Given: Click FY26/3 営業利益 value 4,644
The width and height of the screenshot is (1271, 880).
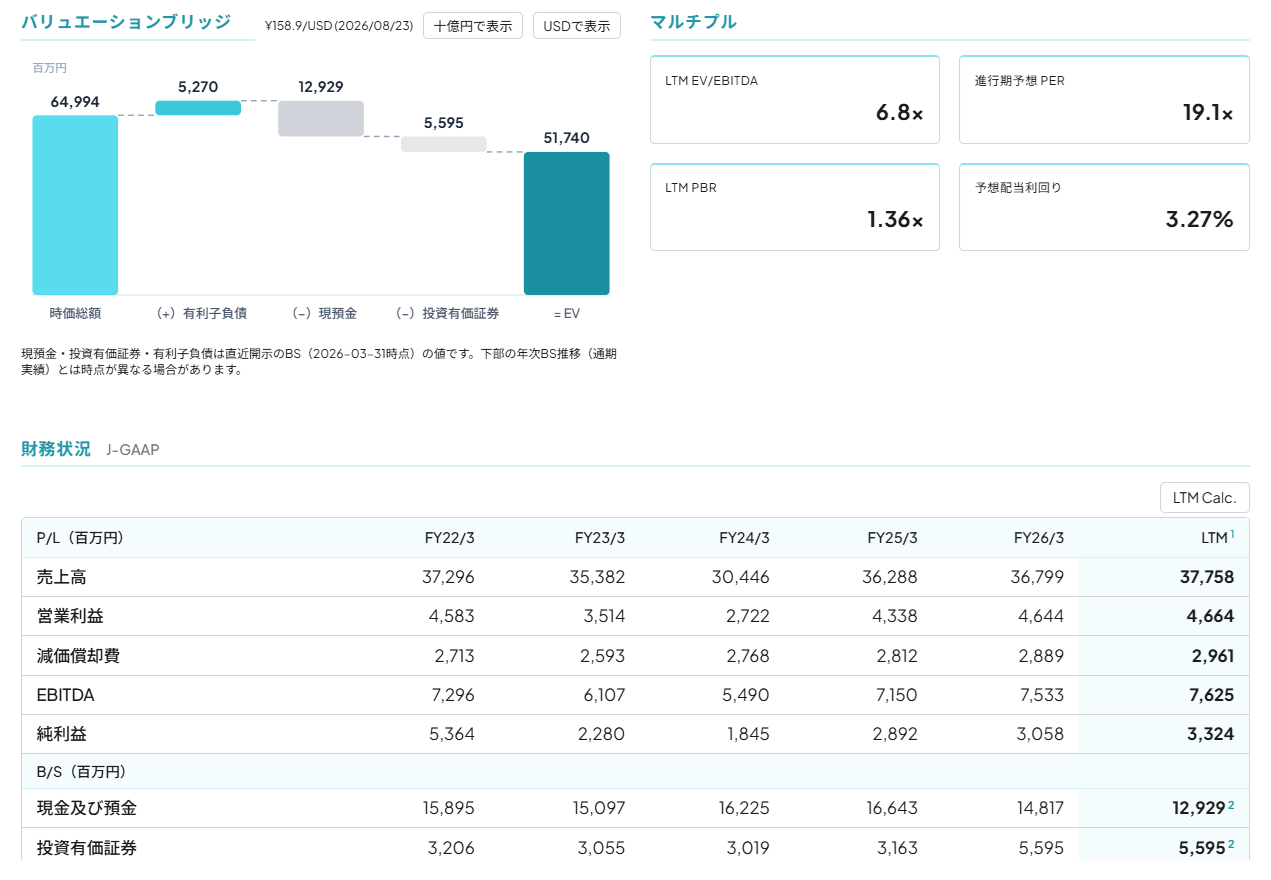Looking at the screenshot, I should pyautogui.click(x=1041, y=616).
